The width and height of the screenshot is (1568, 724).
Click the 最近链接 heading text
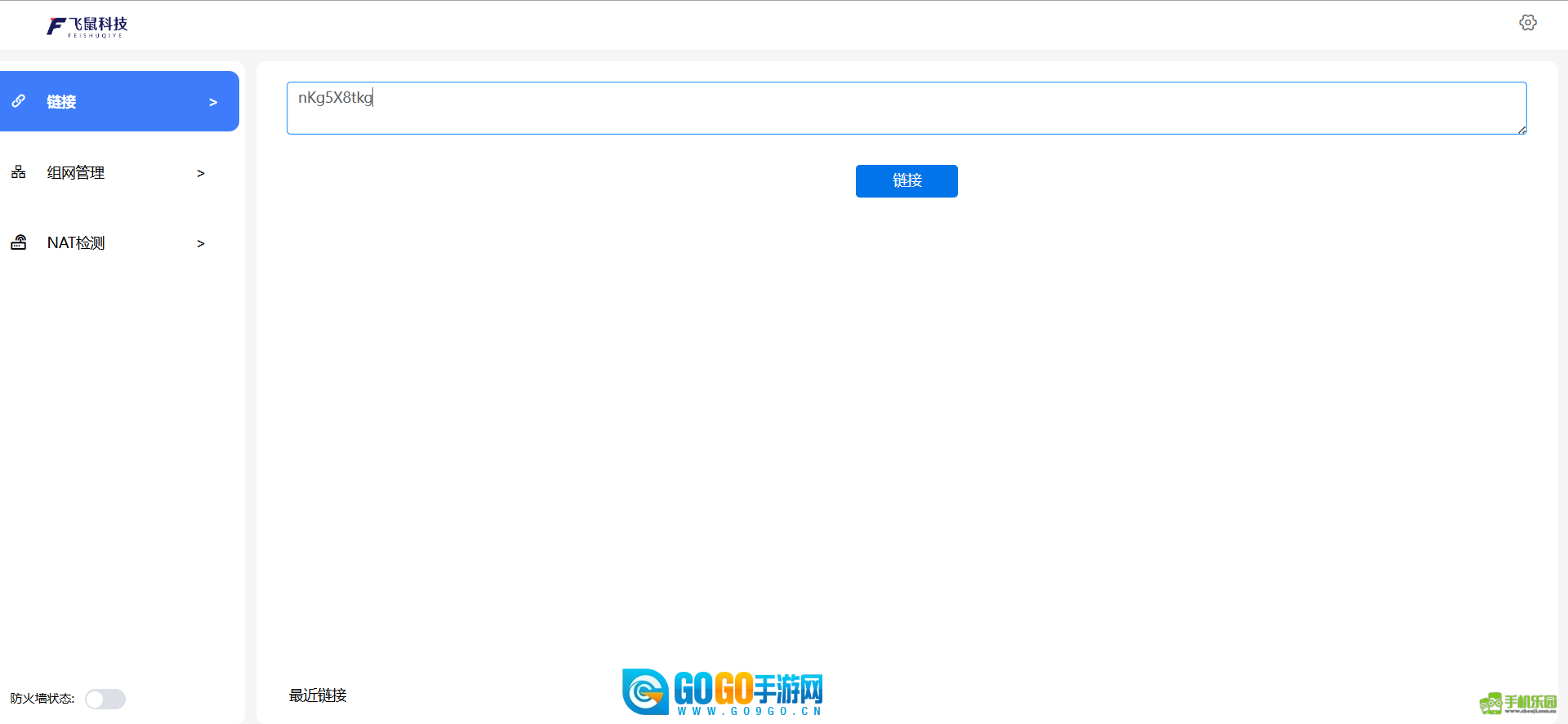[x=318, y=695]
